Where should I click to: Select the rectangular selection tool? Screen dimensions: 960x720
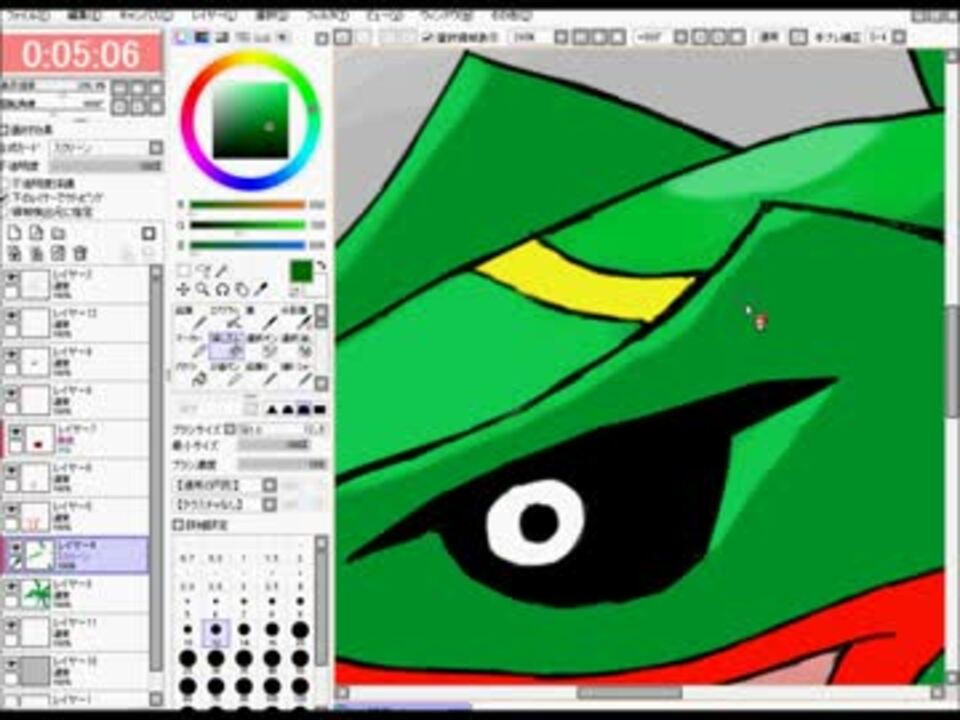184,271
